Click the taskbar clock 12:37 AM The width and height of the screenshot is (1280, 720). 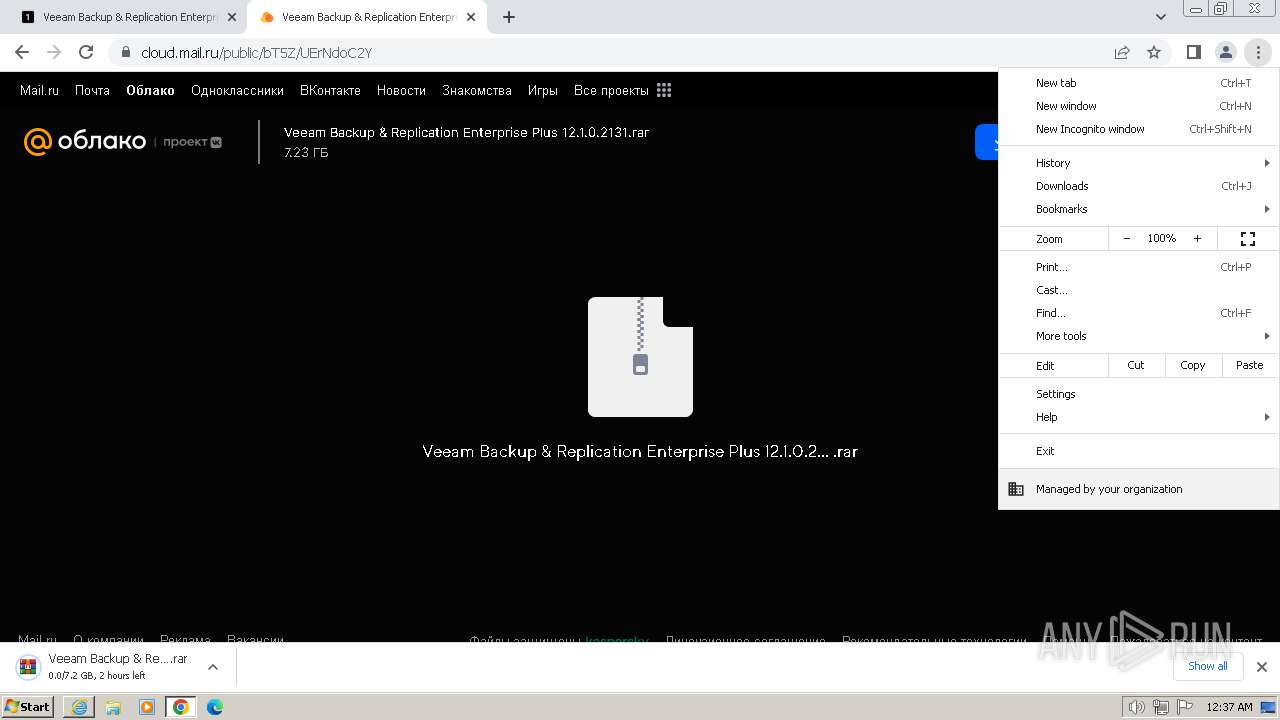point(1230,707)
